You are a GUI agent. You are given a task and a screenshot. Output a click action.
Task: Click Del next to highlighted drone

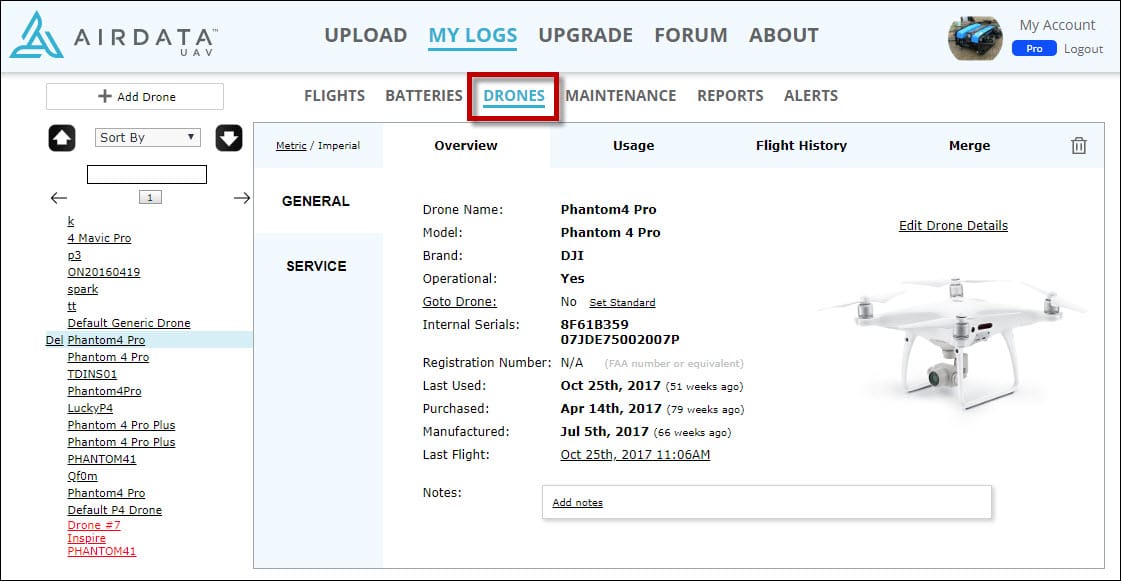(54, 340)
